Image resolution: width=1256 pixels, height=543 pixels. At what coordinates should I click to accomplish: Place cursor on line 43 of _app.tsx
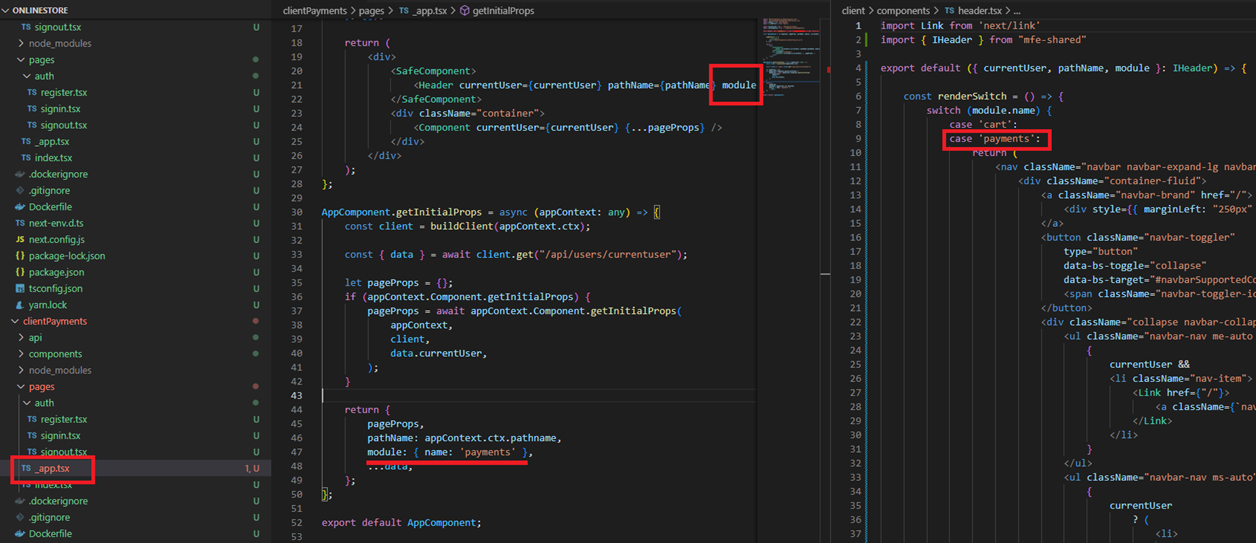500,396
